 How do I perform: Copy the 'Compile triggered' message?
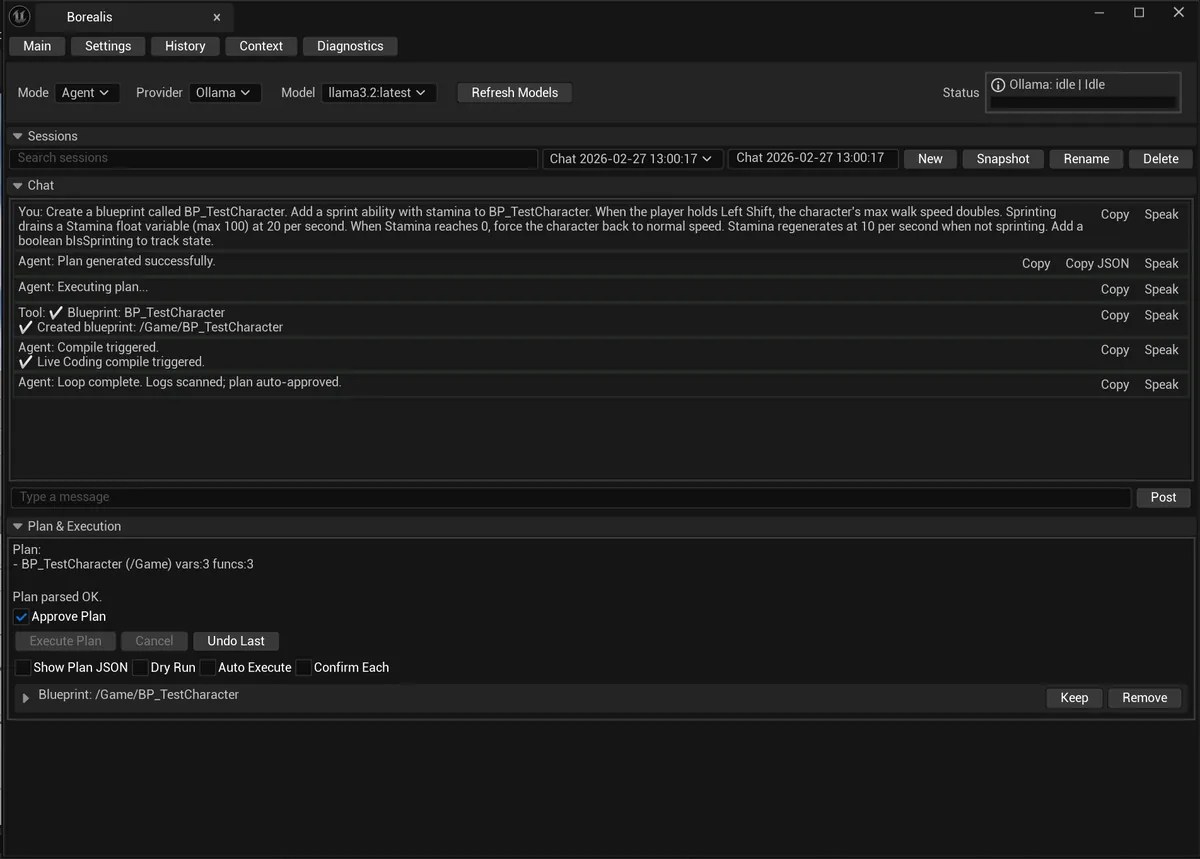(x=1115, y=350)
